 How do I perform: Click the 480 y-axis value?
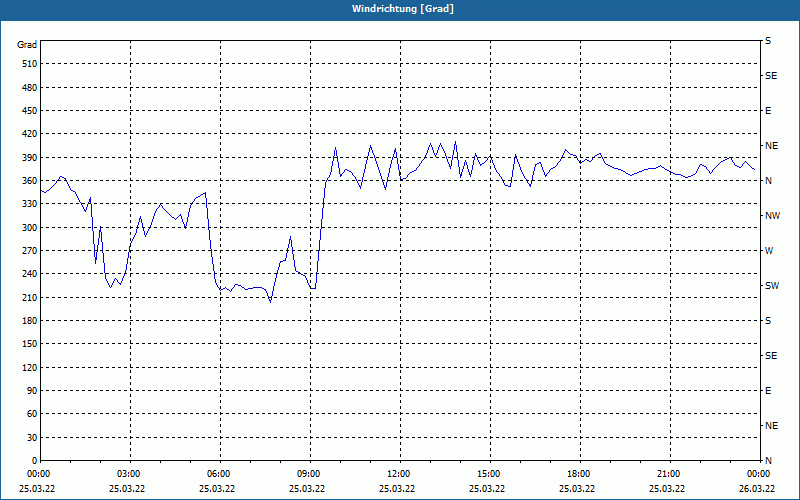(x=29, y=88)
